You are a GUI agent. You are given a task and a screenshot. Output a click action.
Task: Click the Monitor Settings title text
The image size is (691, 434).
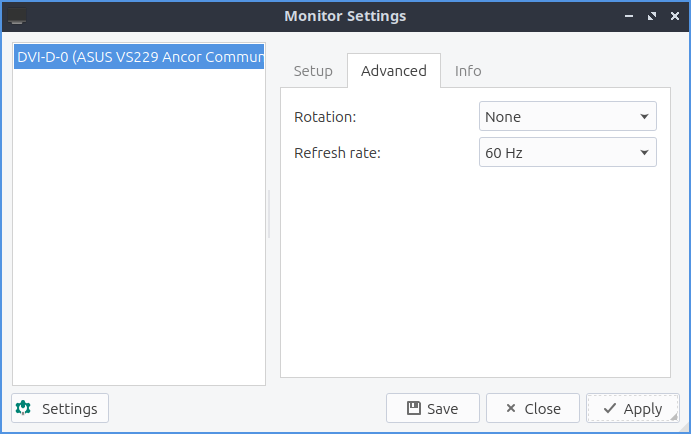(x=345, y=16)
